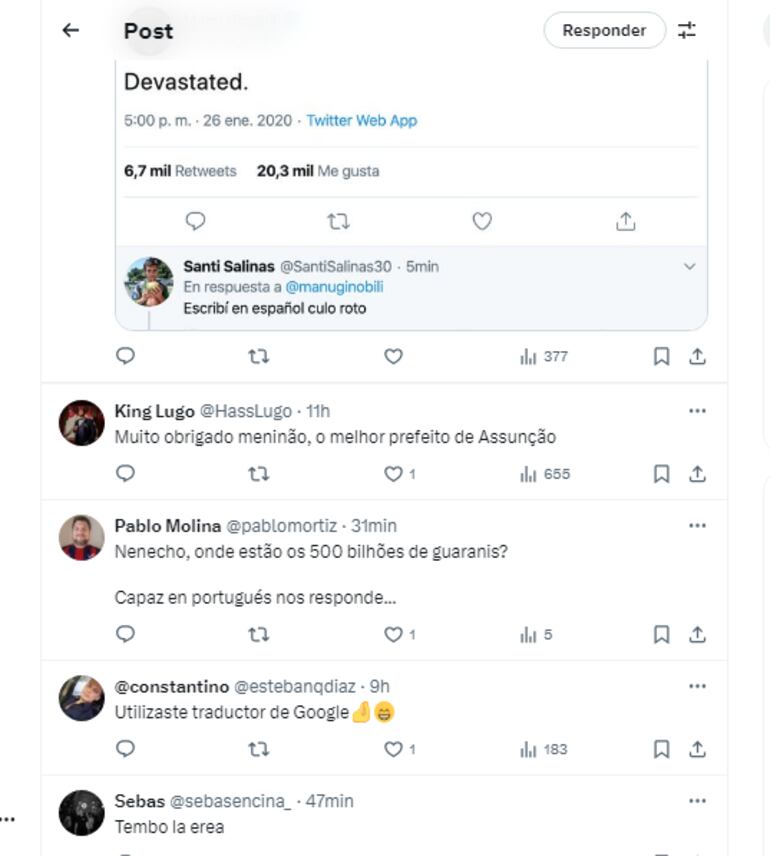The image size is (770, 856).
Task: Open more options on Pablo Molina's reply
Action: [x=697, y=524]
